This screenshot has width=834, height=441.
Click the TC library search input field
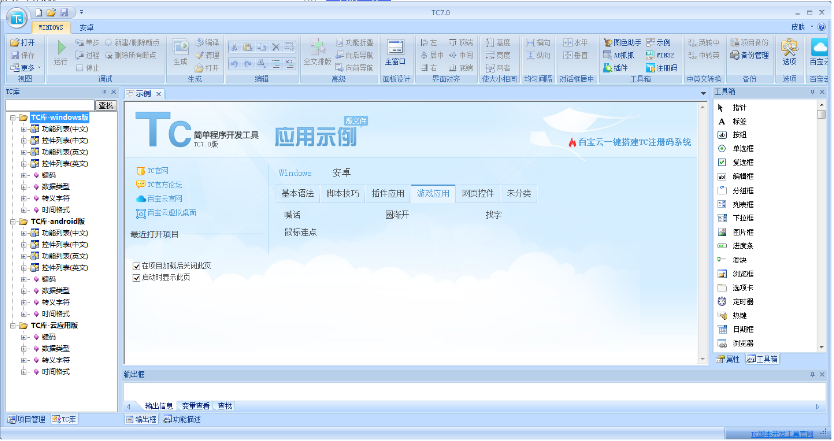point(51,105)
